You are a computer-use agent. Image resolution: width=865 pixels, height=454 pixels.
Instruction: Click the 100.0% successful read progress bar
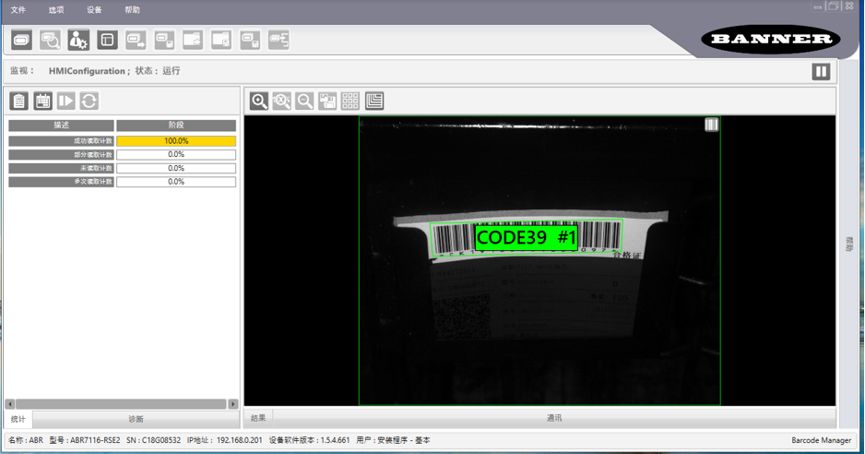click(176, 141)
